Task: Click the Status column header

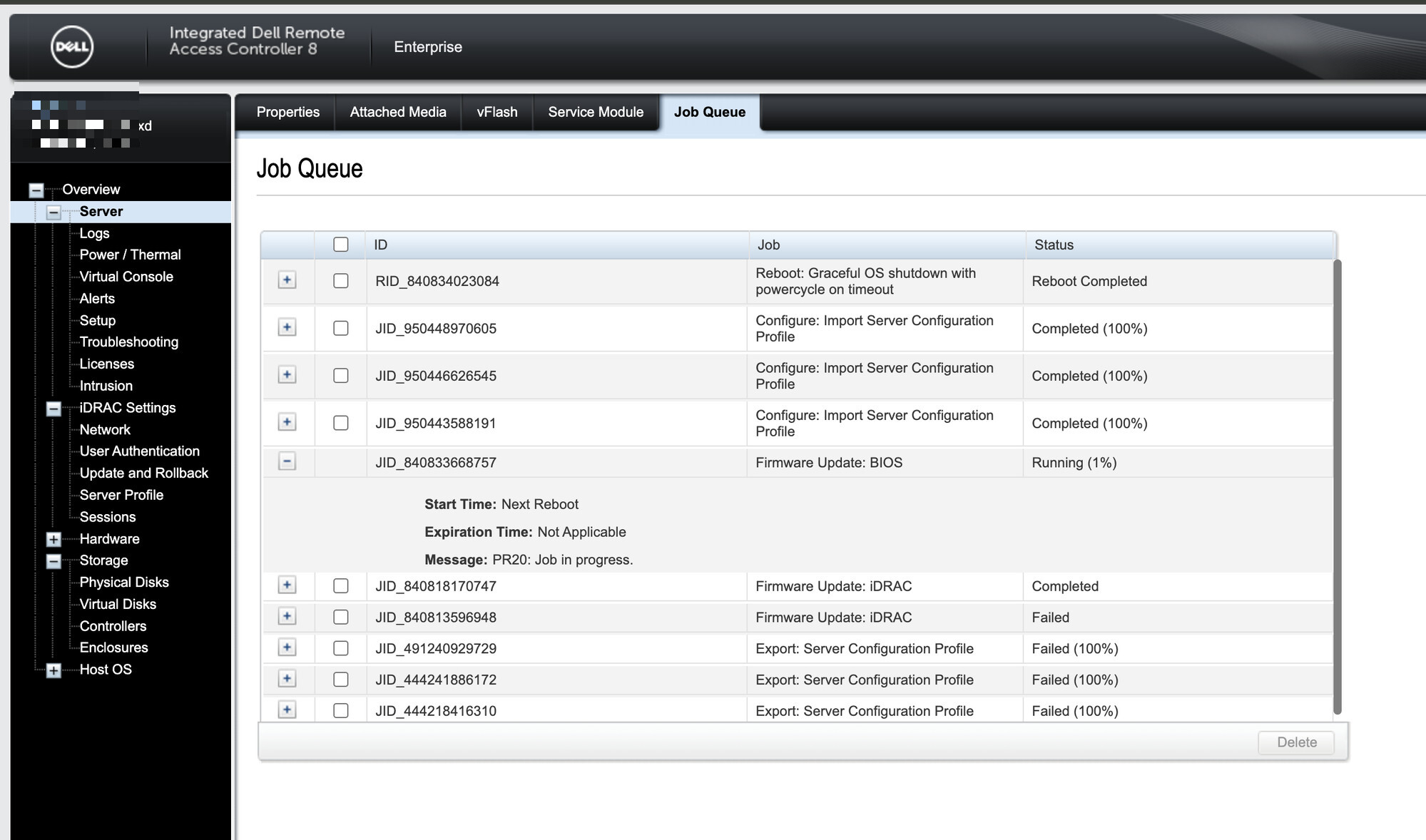Action: pyautogui.click(x=1180, y=245)
